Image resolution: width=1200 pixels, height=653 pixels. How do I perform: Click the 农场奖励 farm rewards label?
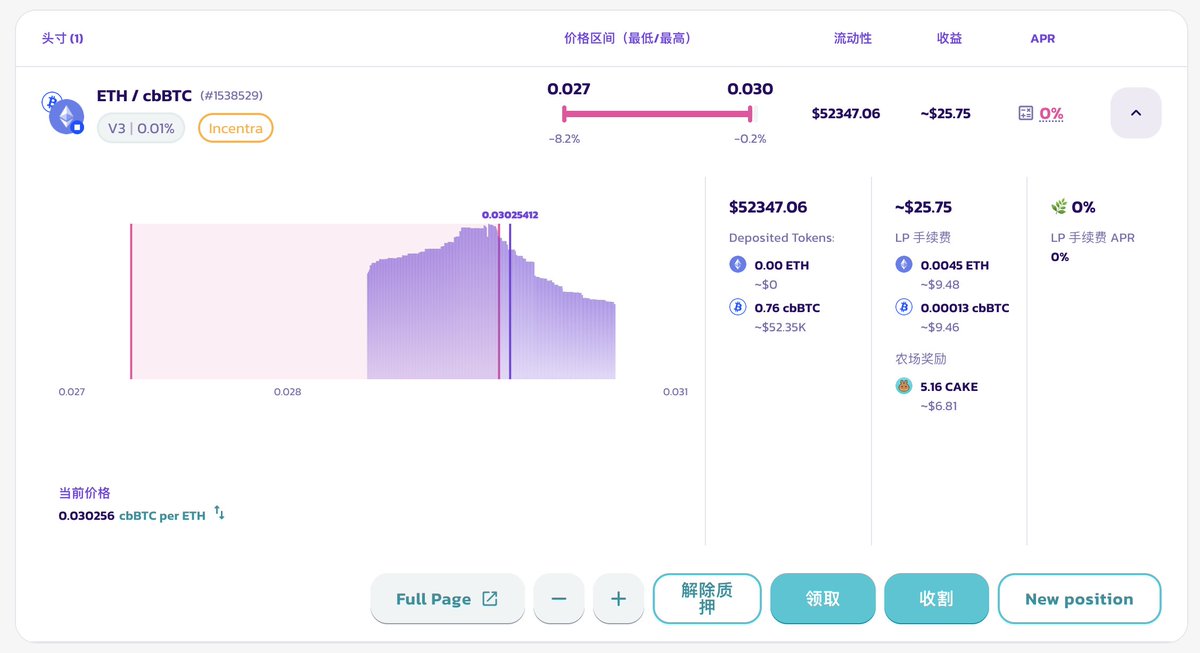[920, 358]
